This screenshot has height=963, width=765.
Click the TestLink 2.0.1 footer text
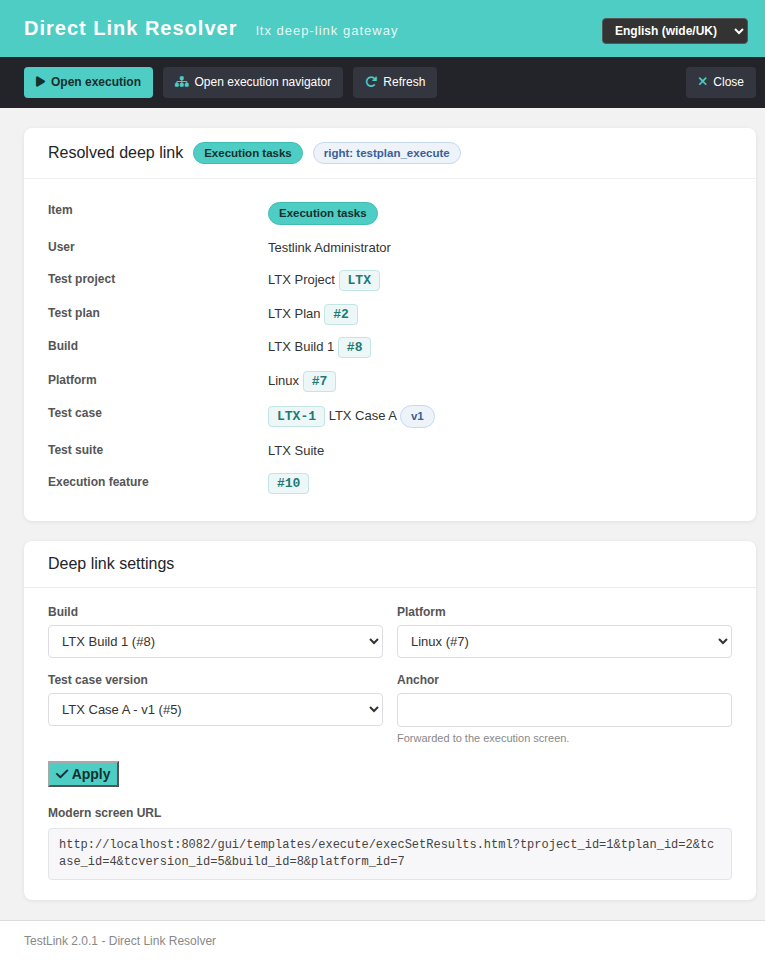click(120, 941)
